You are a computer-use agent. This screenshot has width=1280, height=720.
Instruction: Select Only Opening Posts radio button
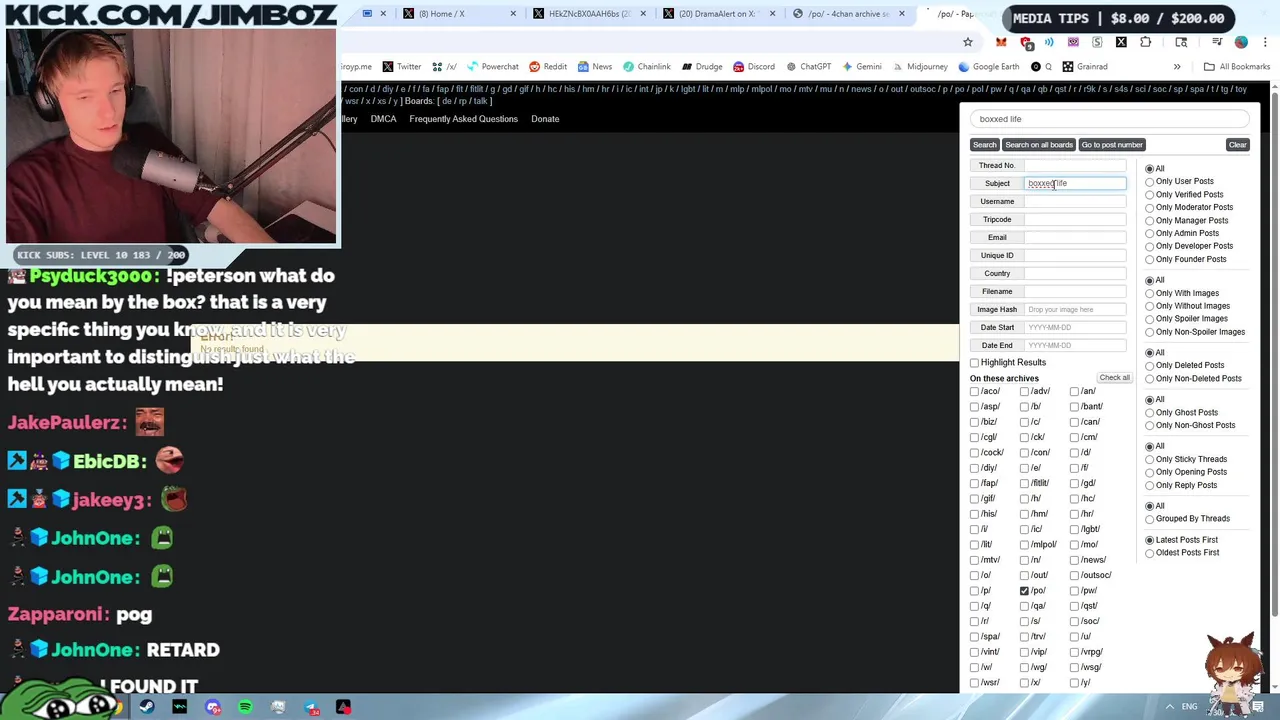click(x=1150, y=472)
